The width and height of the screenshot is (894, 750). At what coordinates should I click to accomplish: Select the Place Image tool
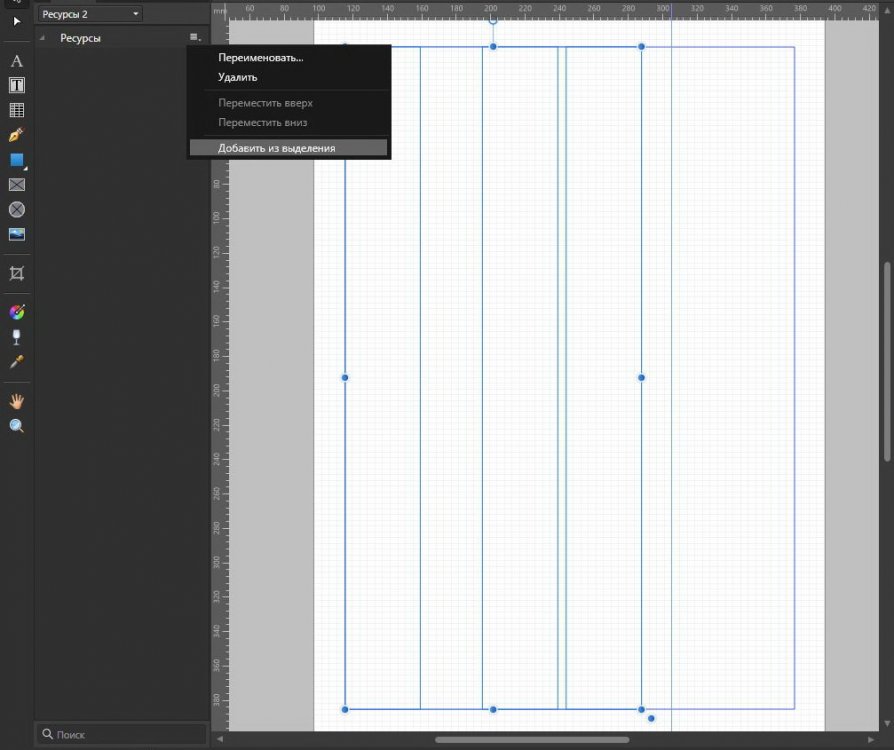click(x=16, y=235)
